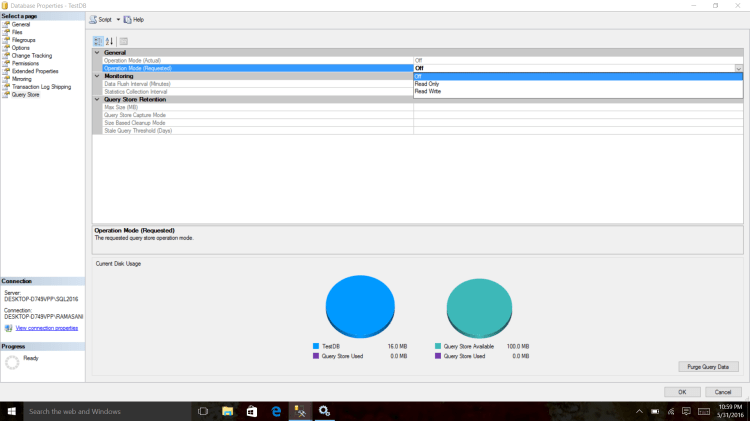This screenshot has height=421, width=750.
Task: Choose Read Write in operation mode list
Action: (427, 91)
